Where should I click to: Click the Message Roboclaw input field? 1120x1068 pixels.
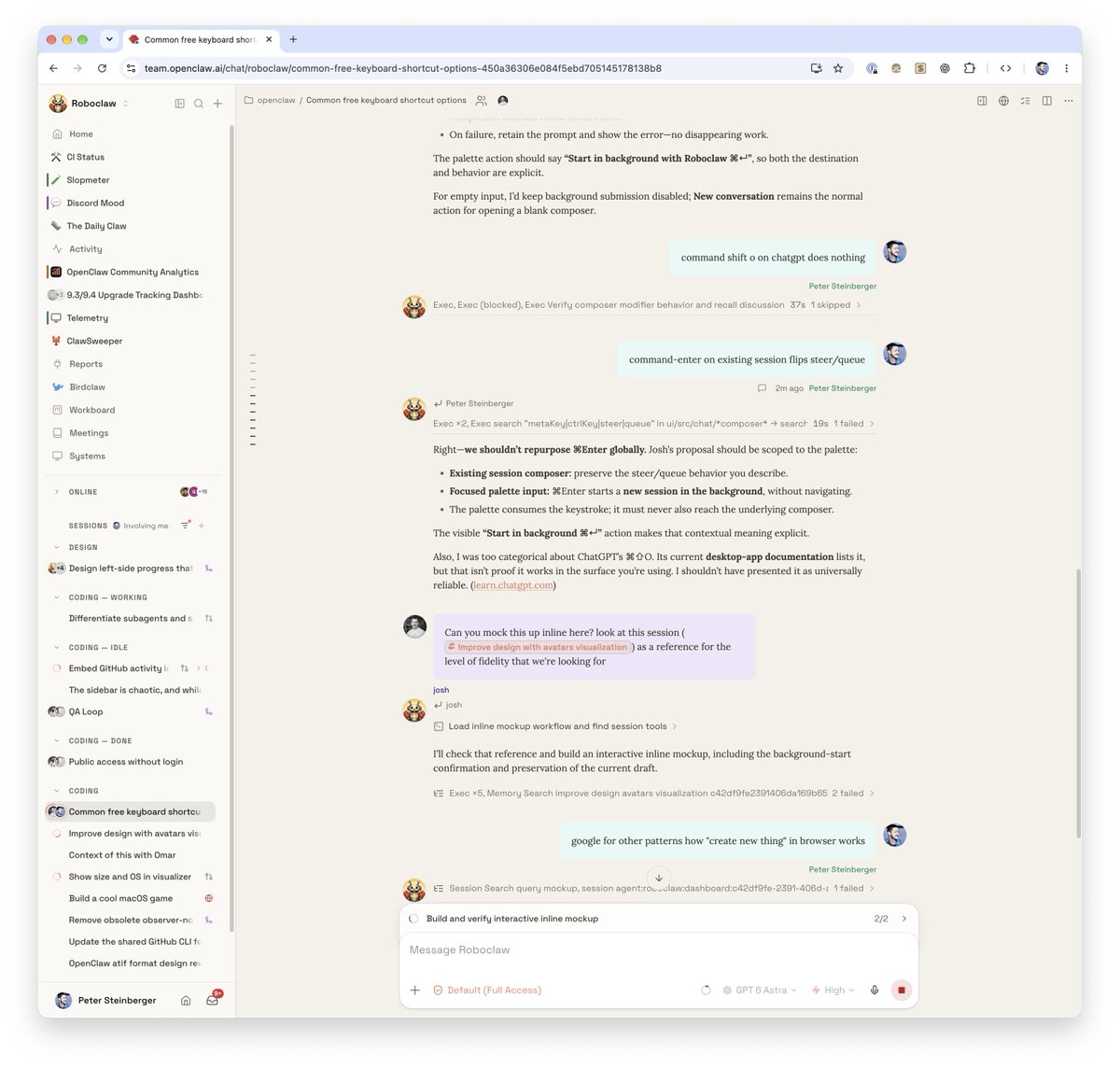[x=659, y=949]
